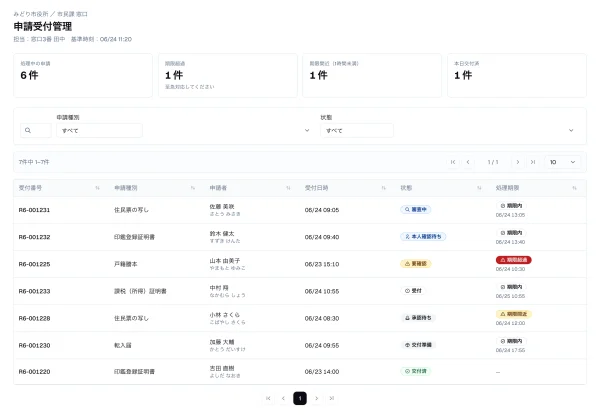Click receipt number R6-001232
This screenshot has height=415, width=600.
coord(34,237)
